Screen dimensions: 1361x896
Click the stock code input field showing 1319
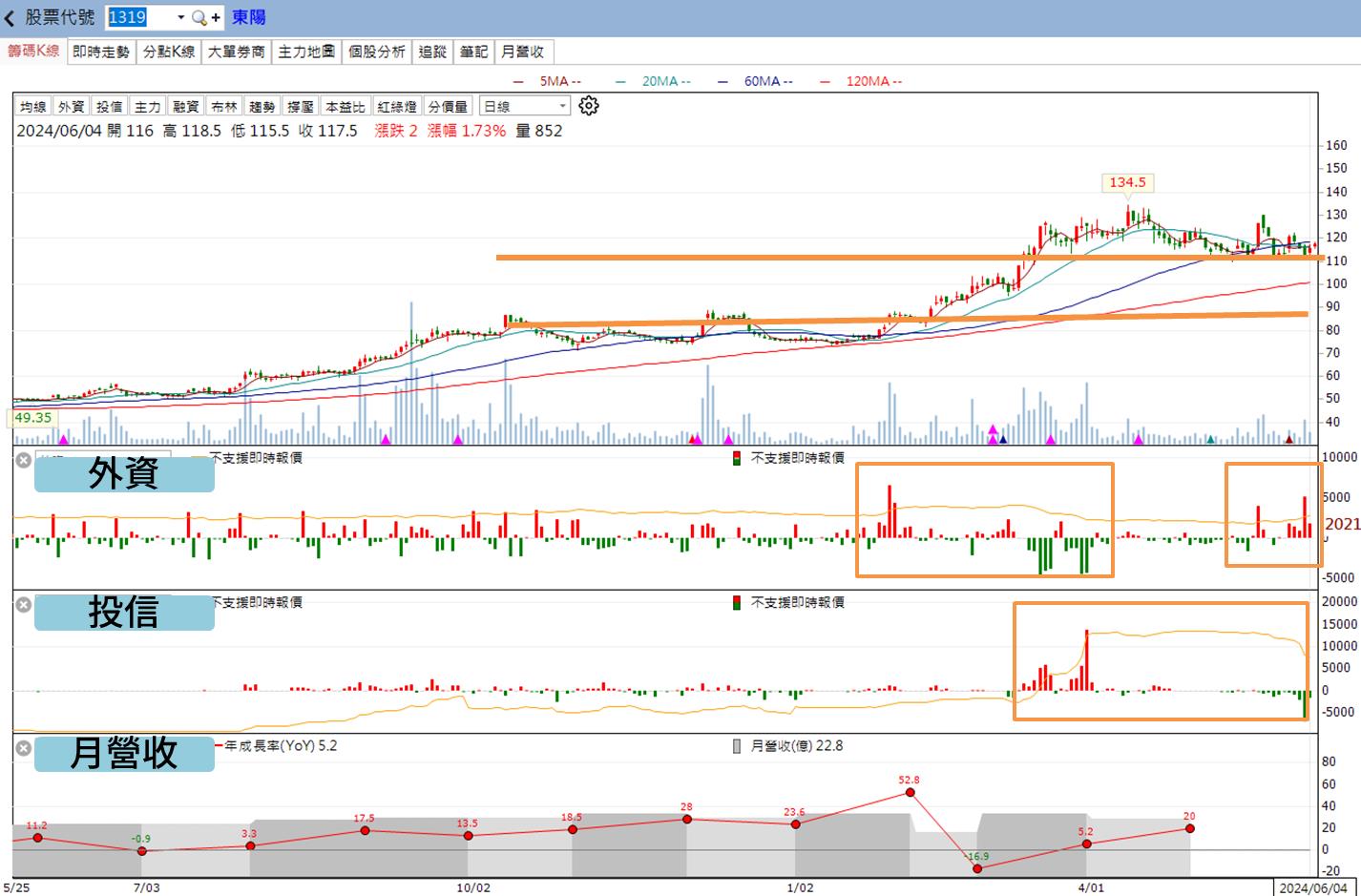click(x=140, y=17)
